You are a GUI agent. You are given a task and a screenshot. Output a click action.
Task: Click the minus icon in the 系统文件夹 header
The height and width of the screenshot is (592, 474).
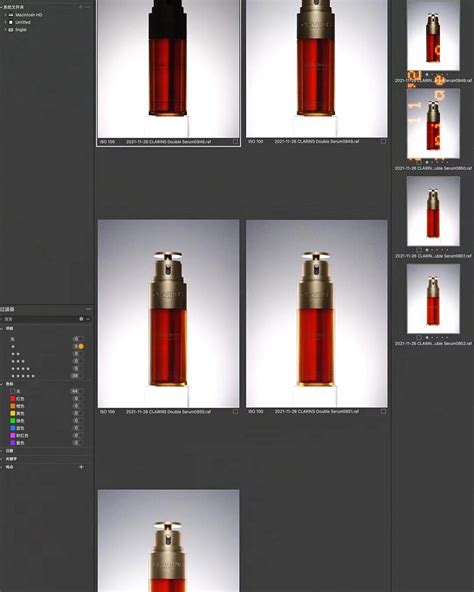(x=88, y=7)
